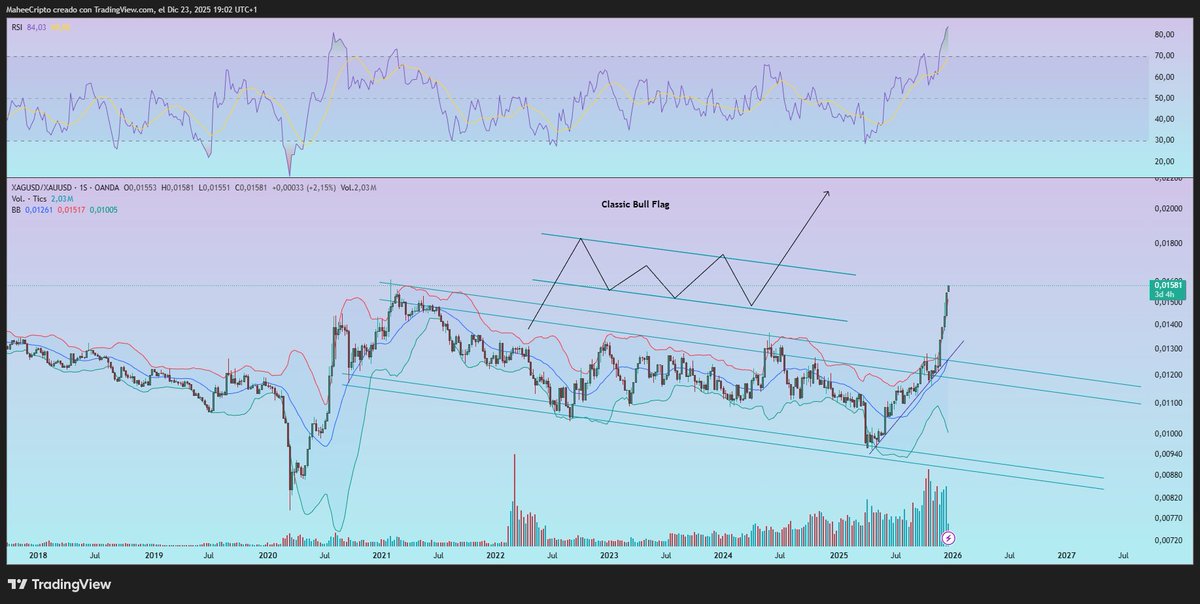Click 0,01100 on the price scale
This screenshot has height=604, width=1200.
(x=1170, y=403)
